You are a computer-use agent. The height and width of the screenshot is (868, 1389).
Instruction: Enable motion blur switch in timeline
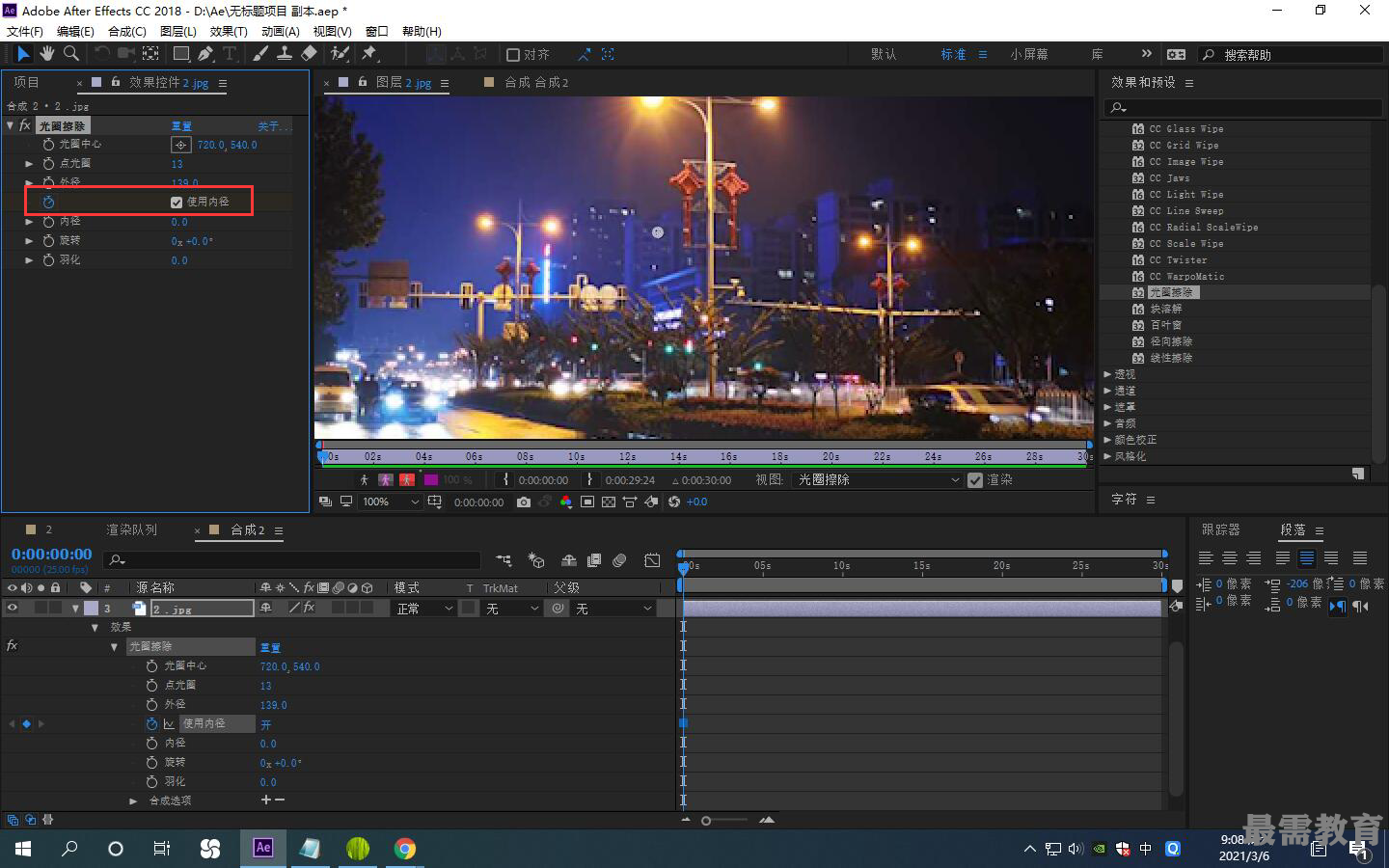click(619, 560)
